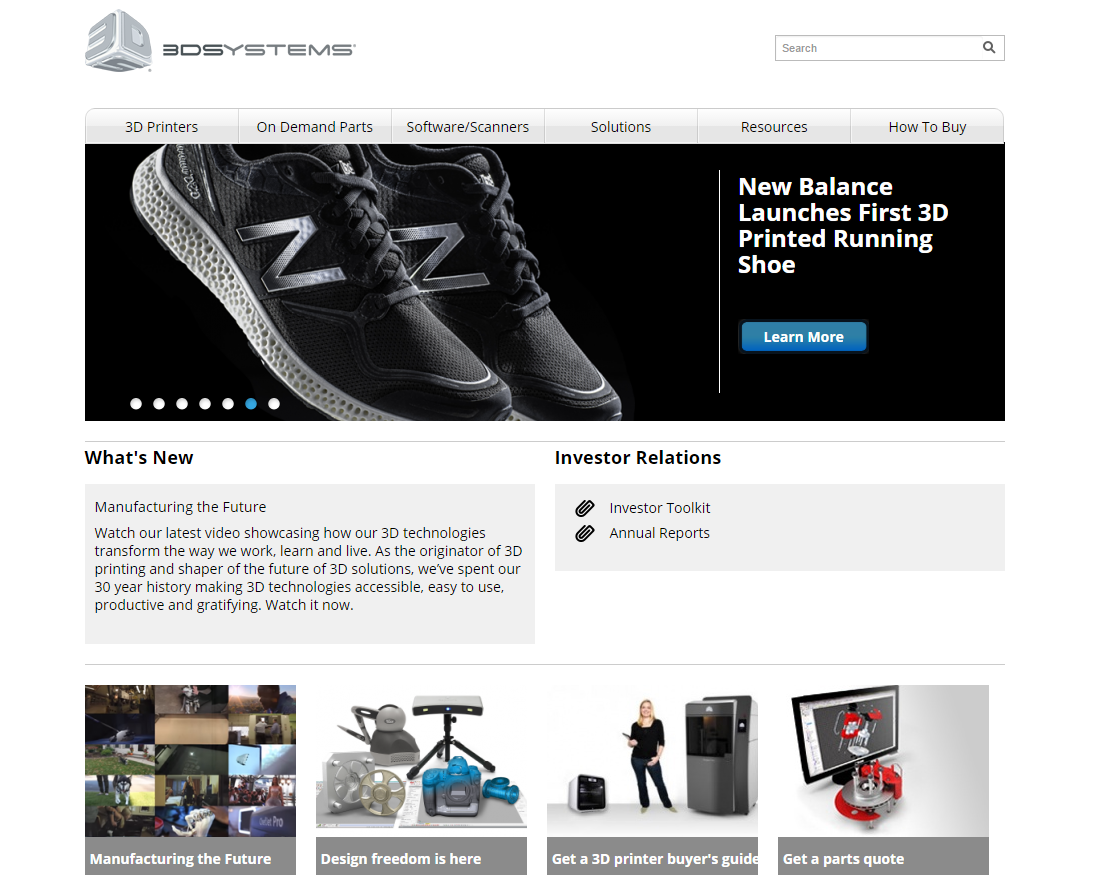The height and width of the screenshot is (881, 1097).
Task: Click the paperclip icon beside Investor Toolkit
Action: coord(585,508)
